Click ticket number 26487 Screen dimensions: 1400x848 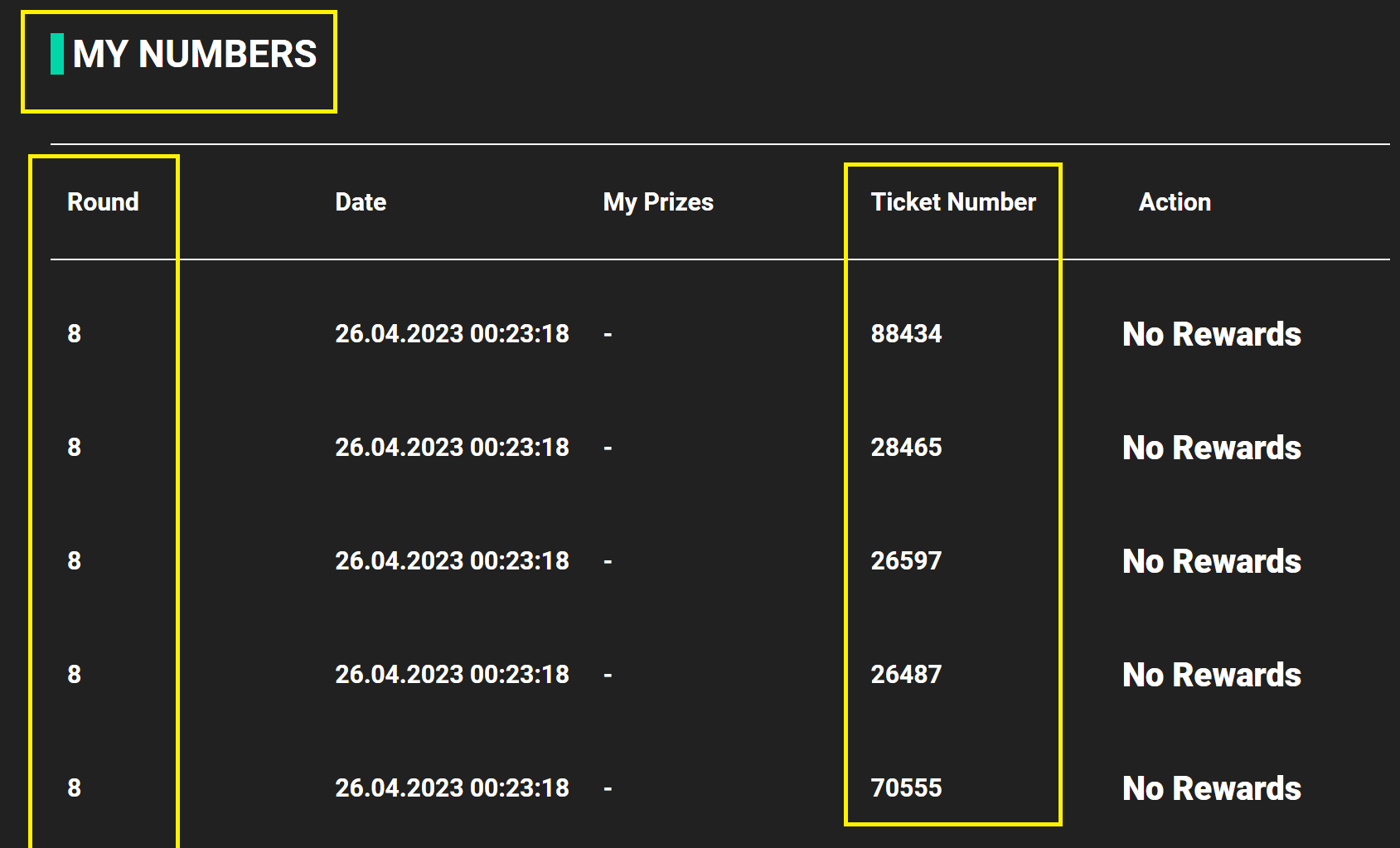coord(906,675)
